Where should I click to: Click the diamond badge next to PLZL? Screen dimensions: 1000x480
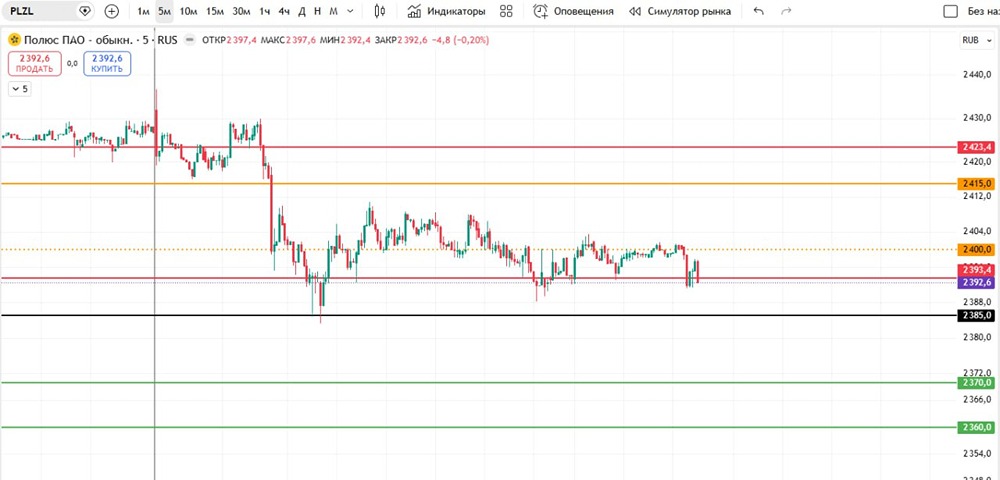click(x=85, y=11)
